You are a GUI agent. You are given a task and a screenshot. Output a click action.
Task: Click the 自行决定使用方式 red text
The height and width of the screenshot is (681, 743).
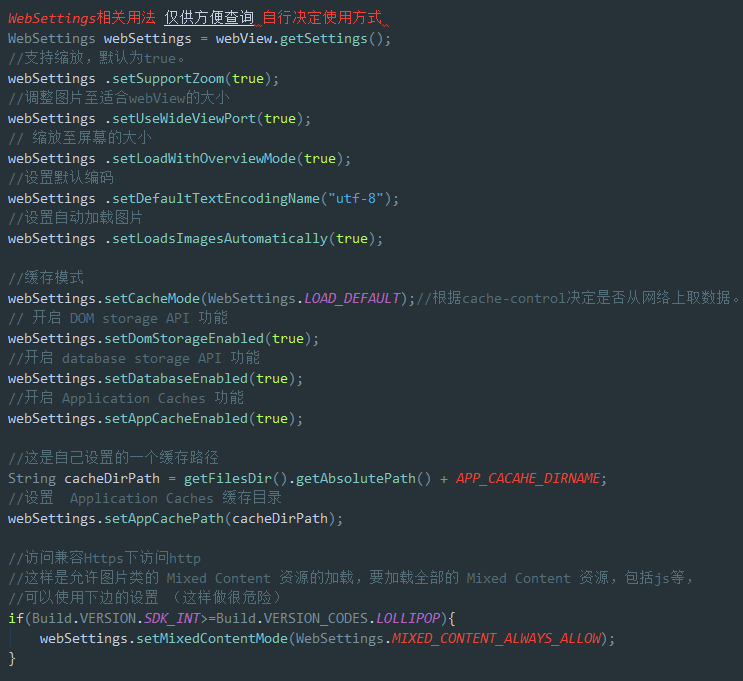322,18
